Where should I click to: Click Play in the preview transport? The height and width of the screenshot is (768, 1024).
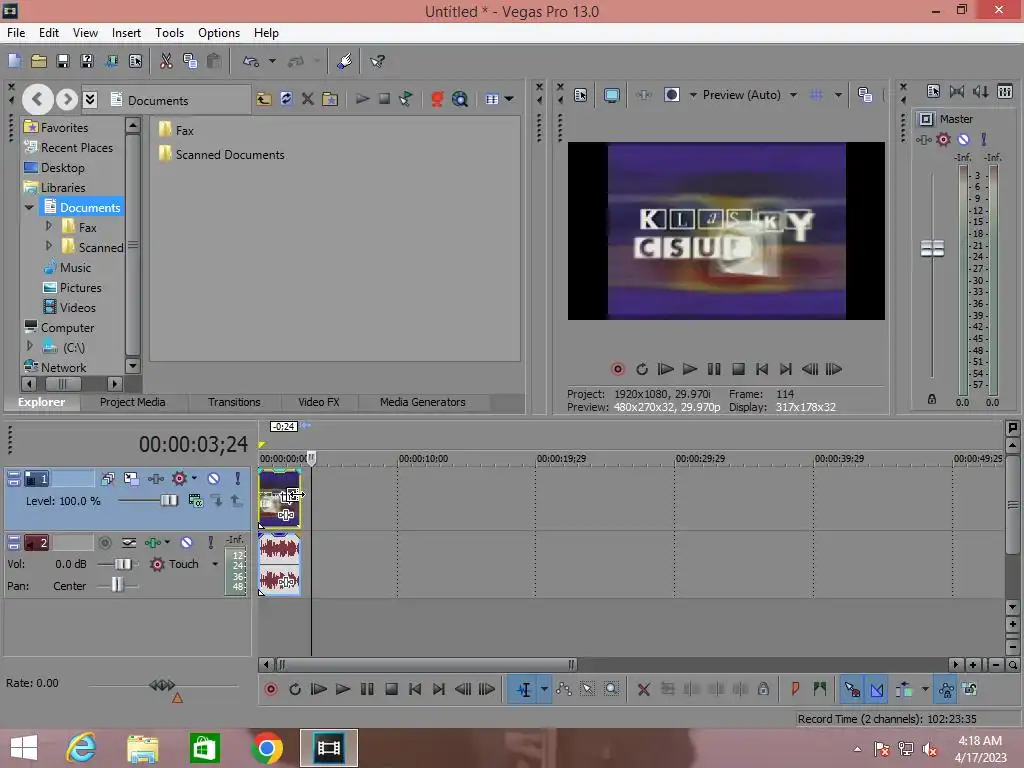coord(690,369)
